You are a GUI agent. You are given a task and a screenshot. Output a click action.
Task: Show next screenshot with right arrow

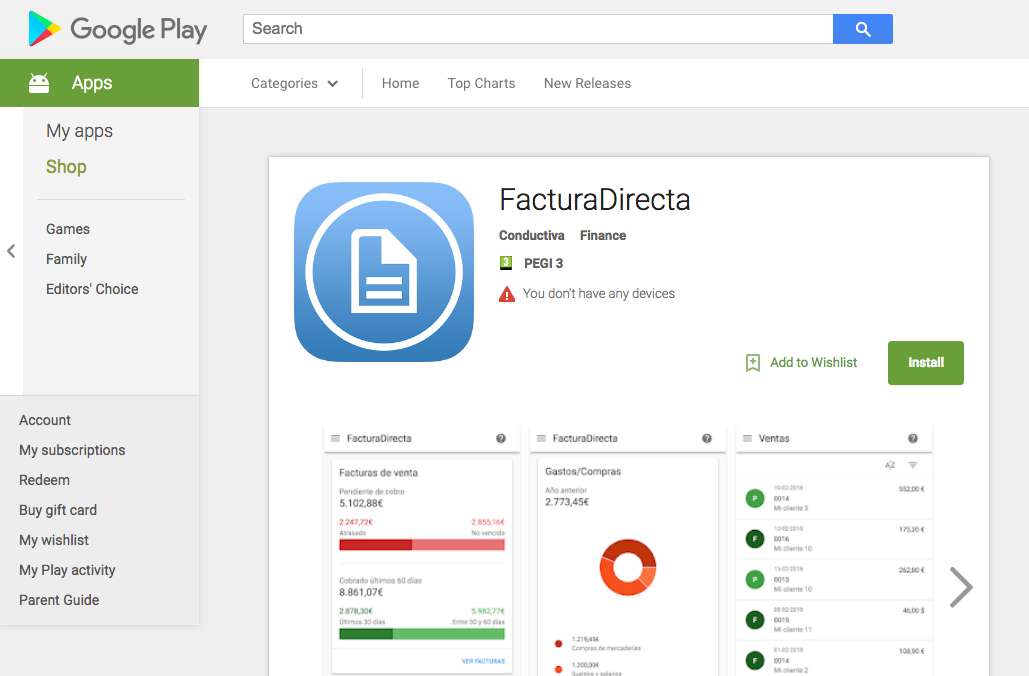point(961,587)
